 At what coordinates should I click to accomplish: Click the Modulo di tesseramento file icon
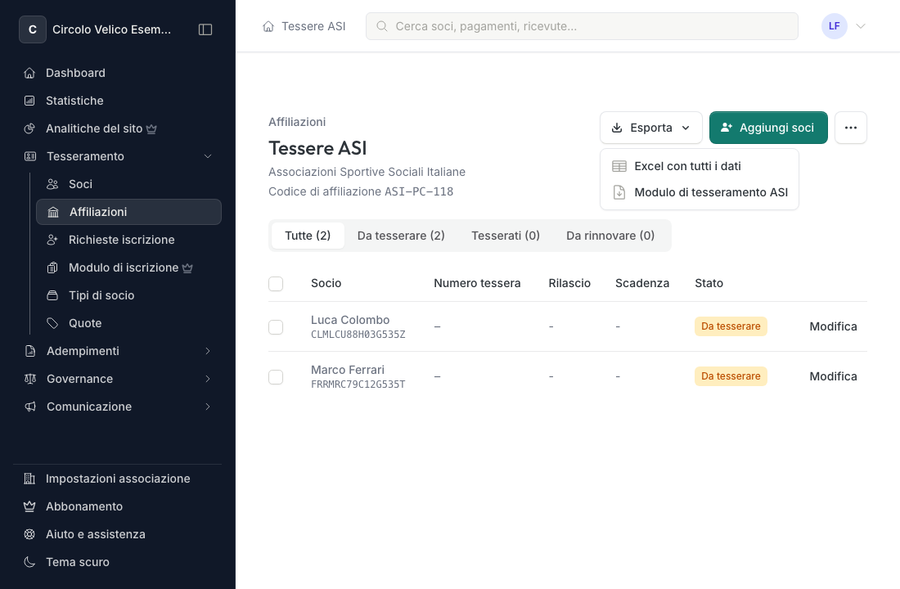619,192
